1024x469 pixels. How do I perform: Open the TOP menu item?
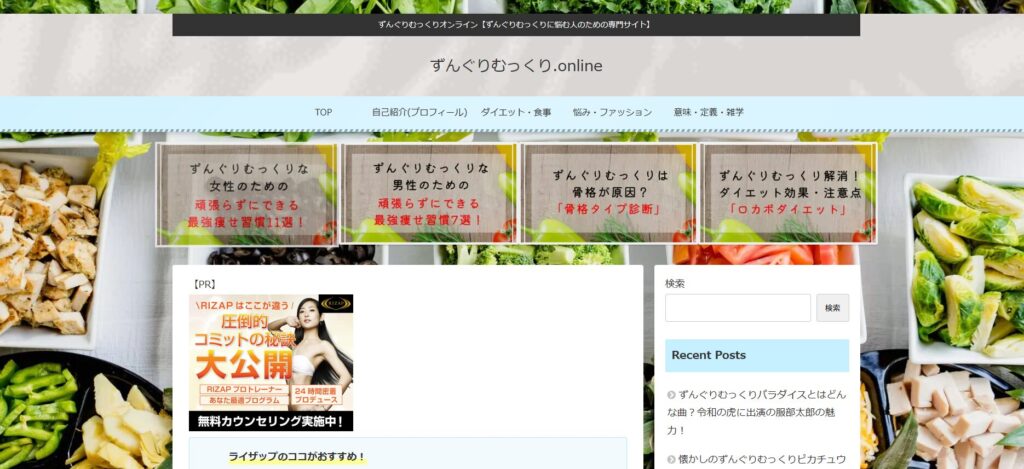click(323, 112)
